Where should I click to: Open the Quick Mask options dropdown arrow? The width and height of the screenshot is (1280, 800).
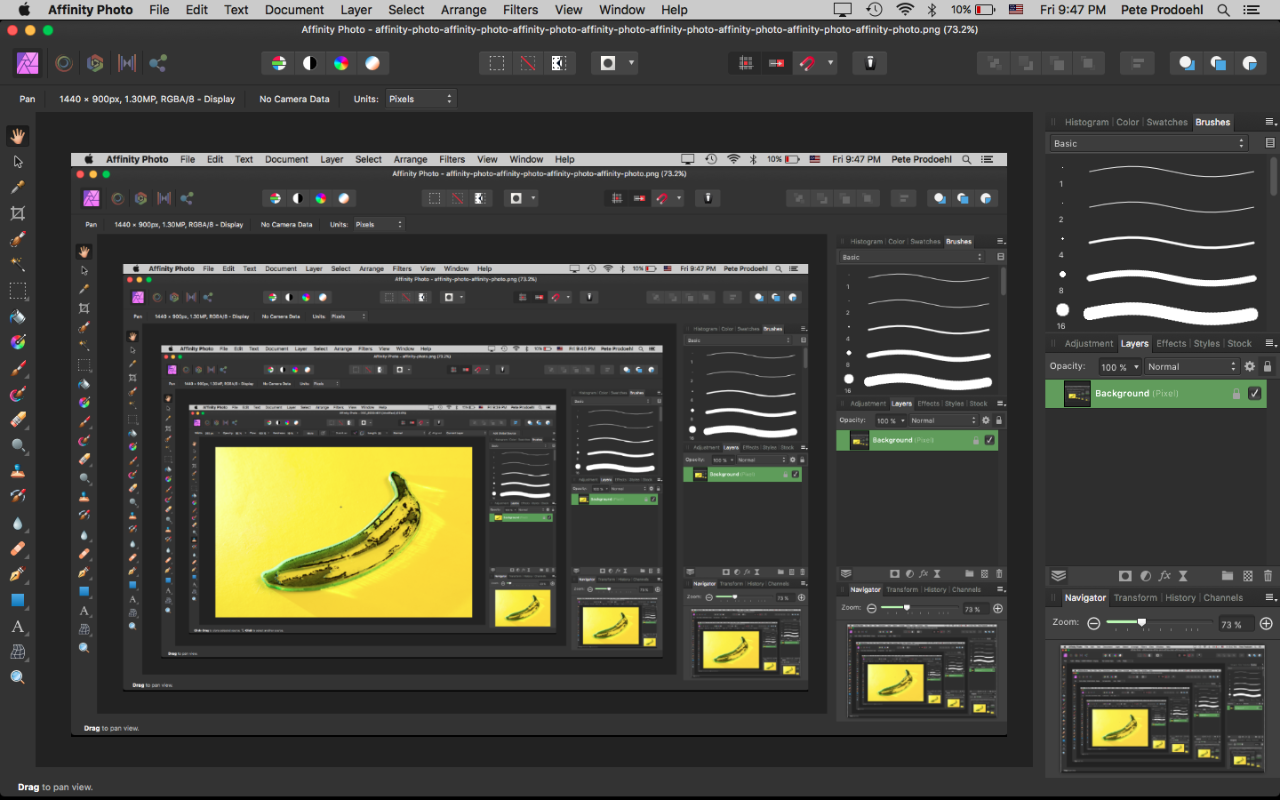click(631, 63)
